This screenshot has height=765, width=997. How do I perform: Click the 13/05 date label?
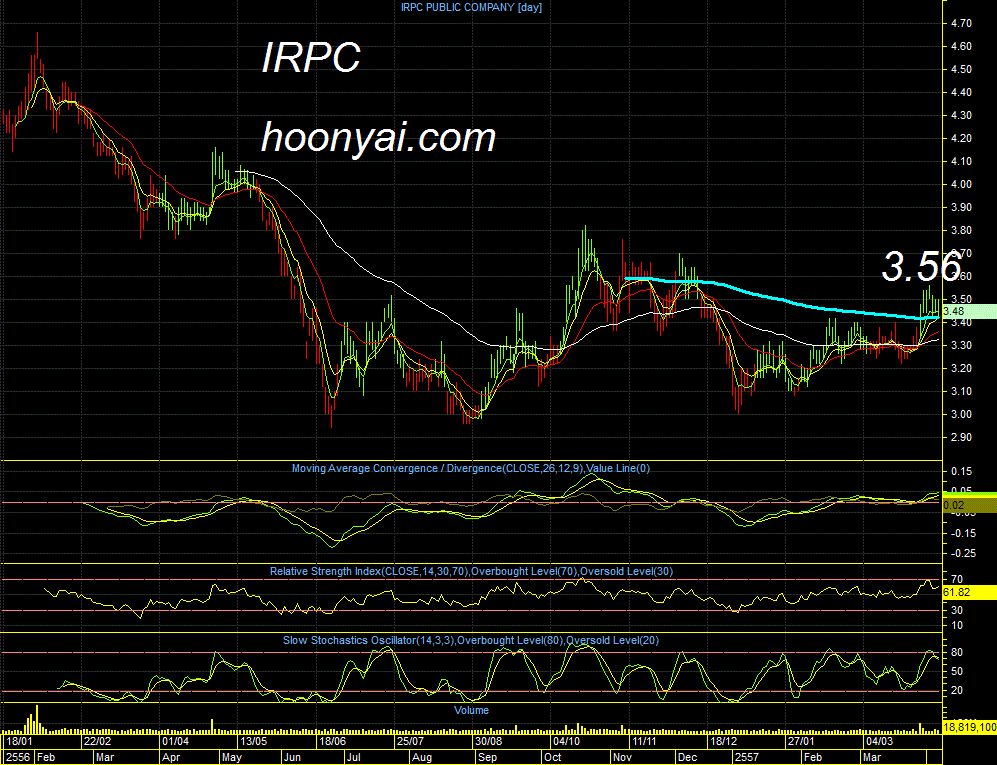[253, 741]
